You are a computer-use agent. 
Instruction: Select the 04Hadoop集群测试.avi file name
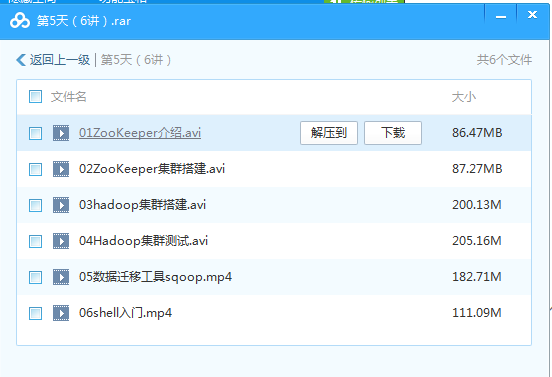(x=143, y=241)
